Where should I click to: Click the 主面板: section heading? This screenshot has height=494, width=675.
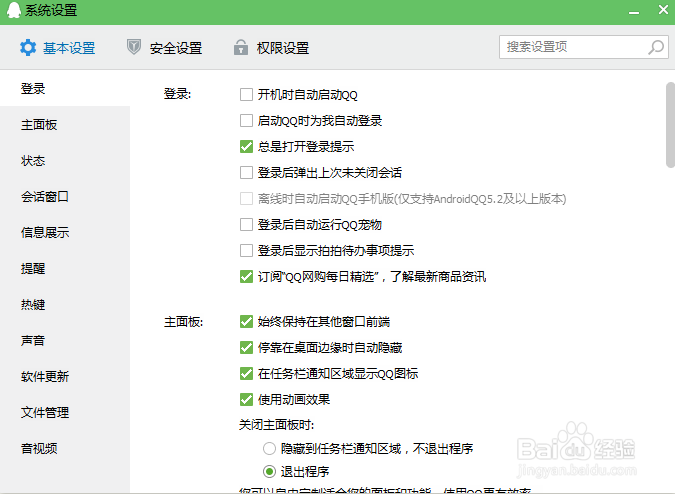point(183,321)
